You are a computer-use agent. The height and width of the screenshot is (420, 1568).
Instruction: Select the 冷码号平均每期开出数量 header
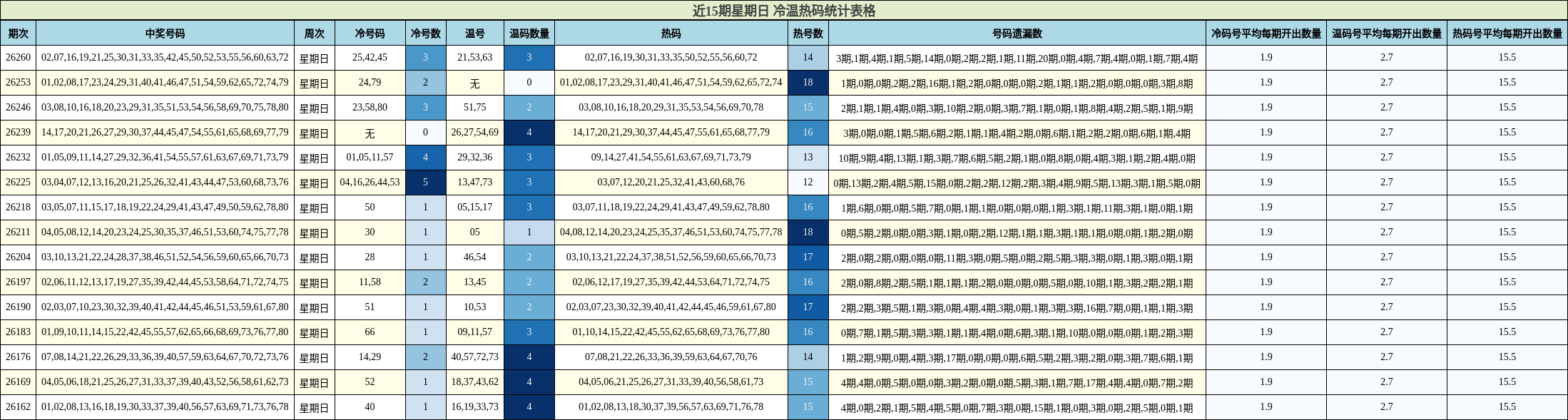point(1266,34)
